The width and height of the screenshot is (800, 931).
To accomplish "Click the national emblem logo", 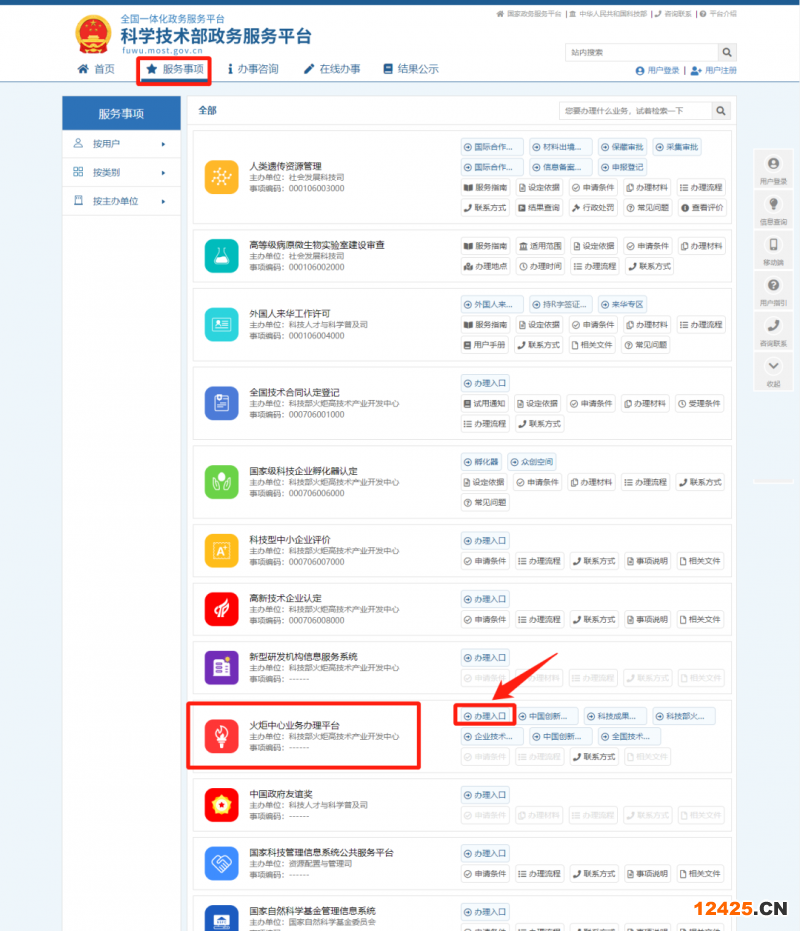I will pos(95,35).
